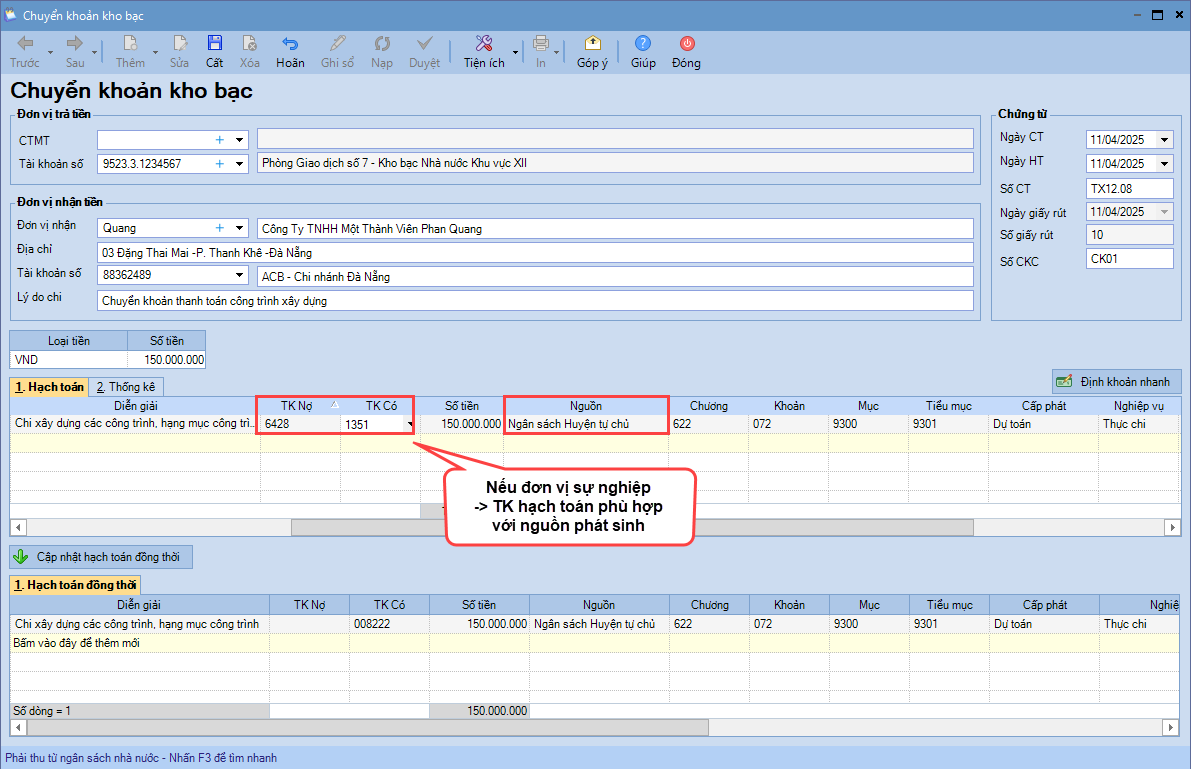Approve the voucher with Duyệt
The height and width of the screenshot is (769, 1191).
click(x=425, y=52)
